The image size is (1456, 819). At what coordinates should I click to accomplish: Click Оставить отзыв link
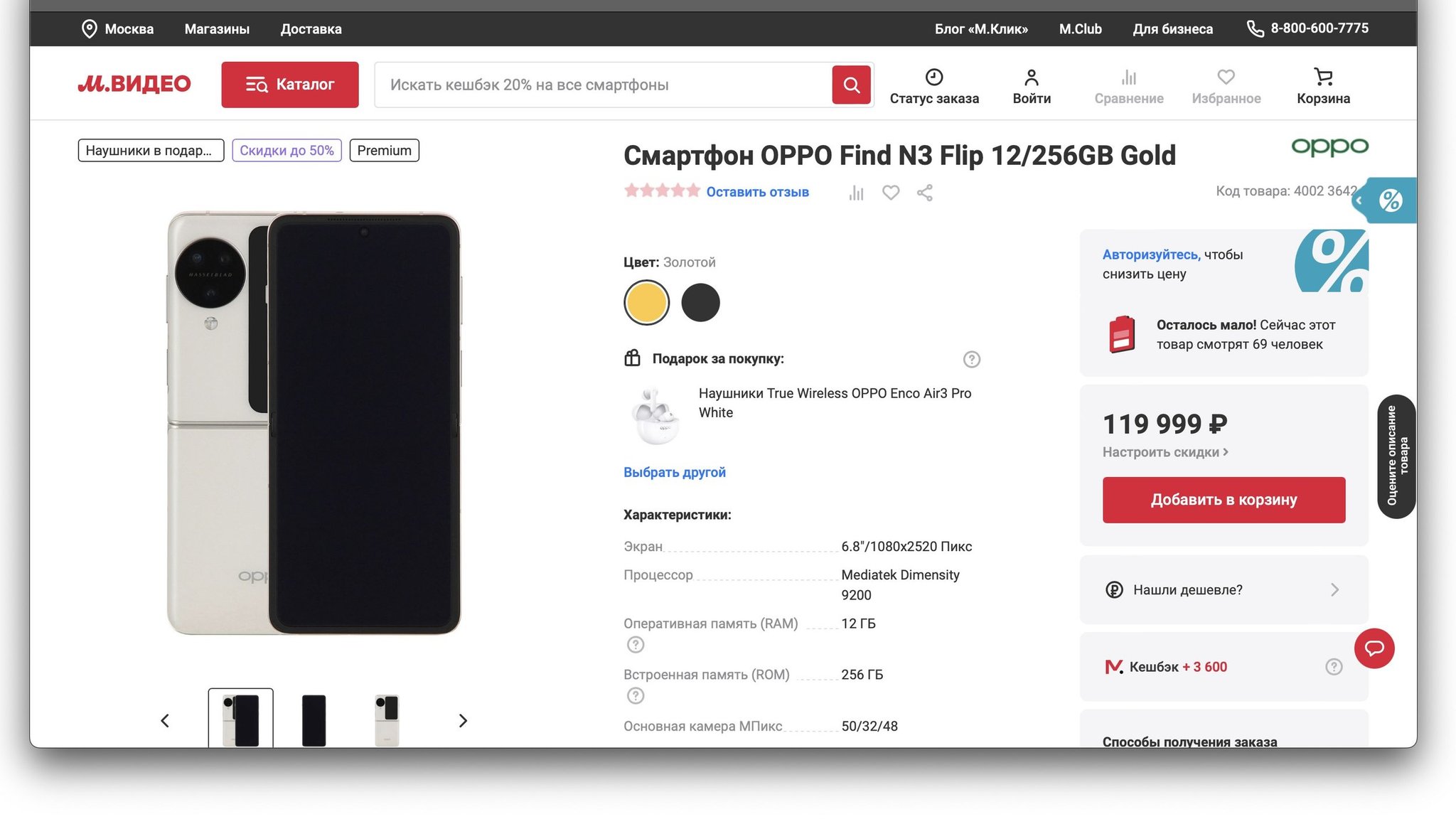click(757, 192)
